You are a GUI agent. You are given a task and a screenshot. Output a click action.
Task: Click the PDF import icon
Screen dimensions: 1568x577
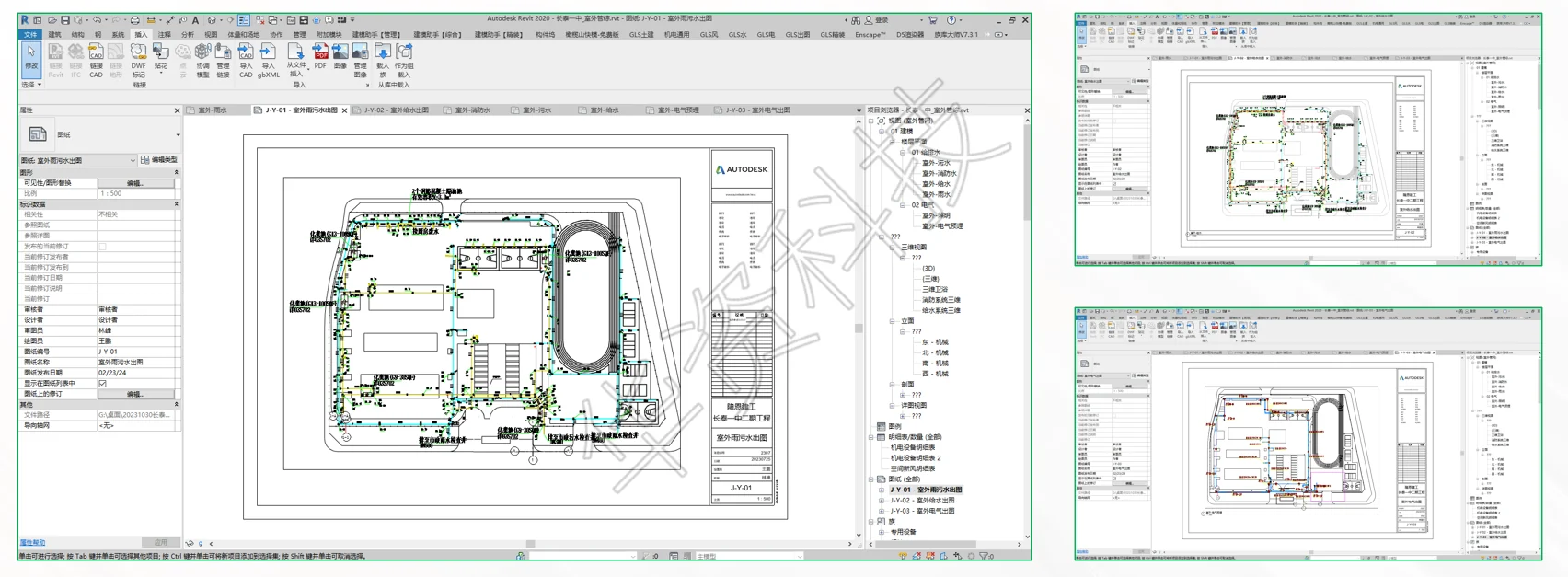(x=320, y=57)
